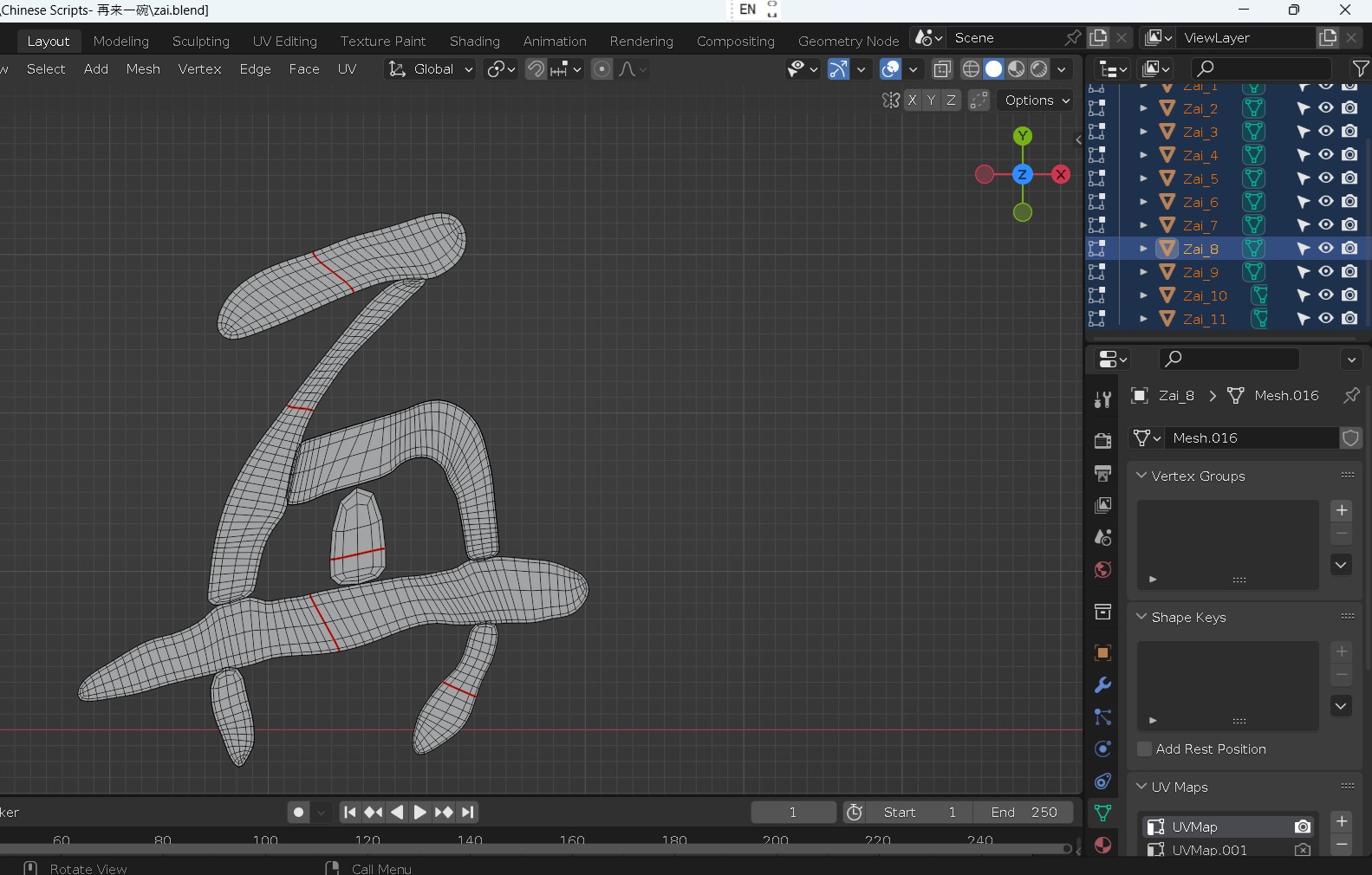Click the End frame field showing 250
Screen dimensions: 1372x875
point(1024,813)
